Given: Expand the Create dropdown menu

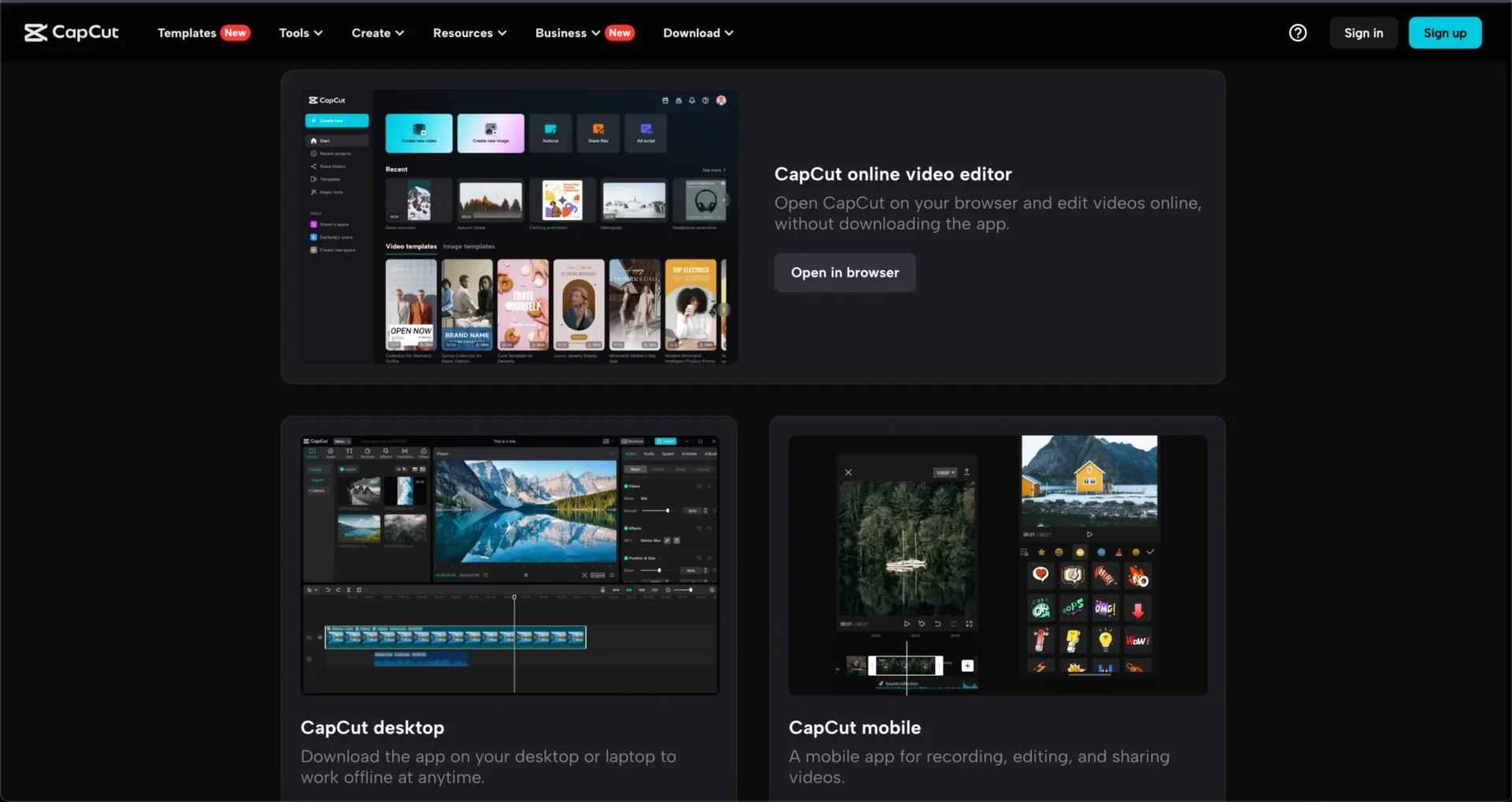Looking at the screenshot, I should pyautogui.click(x=377, y=33).
